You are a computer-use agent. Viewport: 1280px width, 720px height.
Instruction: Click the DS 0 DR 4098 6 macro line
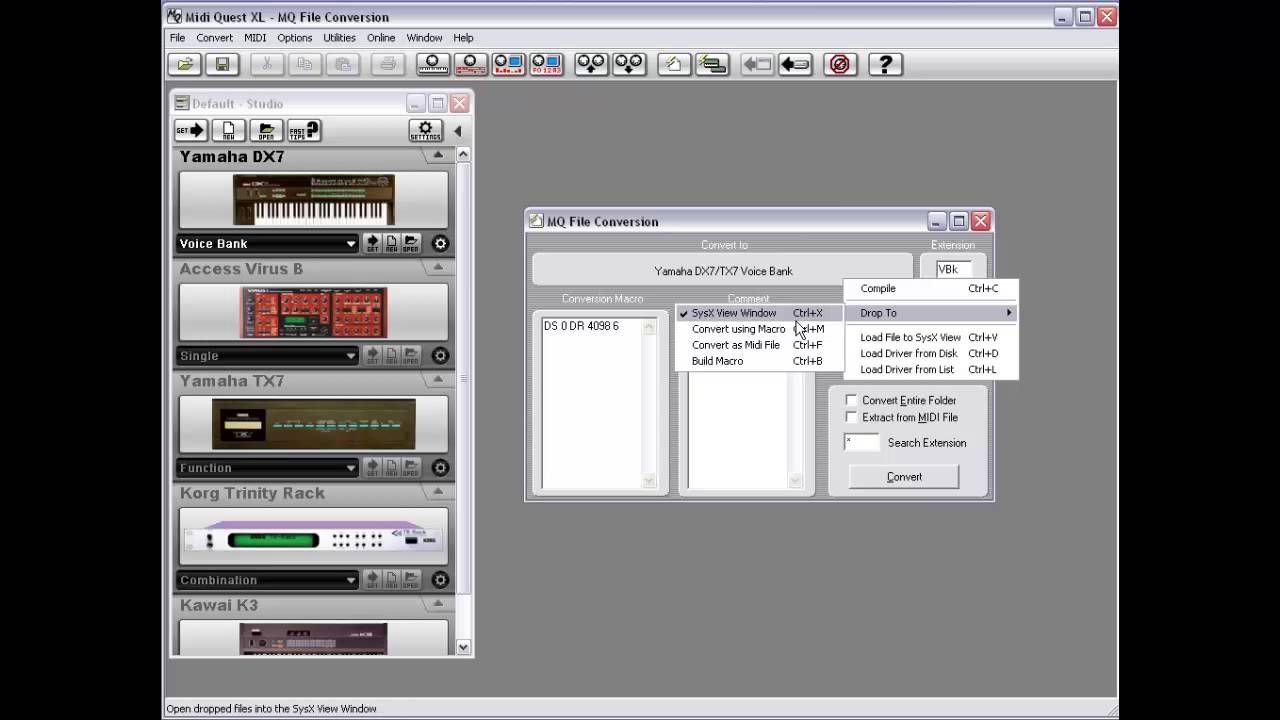(x=581, y=326)
